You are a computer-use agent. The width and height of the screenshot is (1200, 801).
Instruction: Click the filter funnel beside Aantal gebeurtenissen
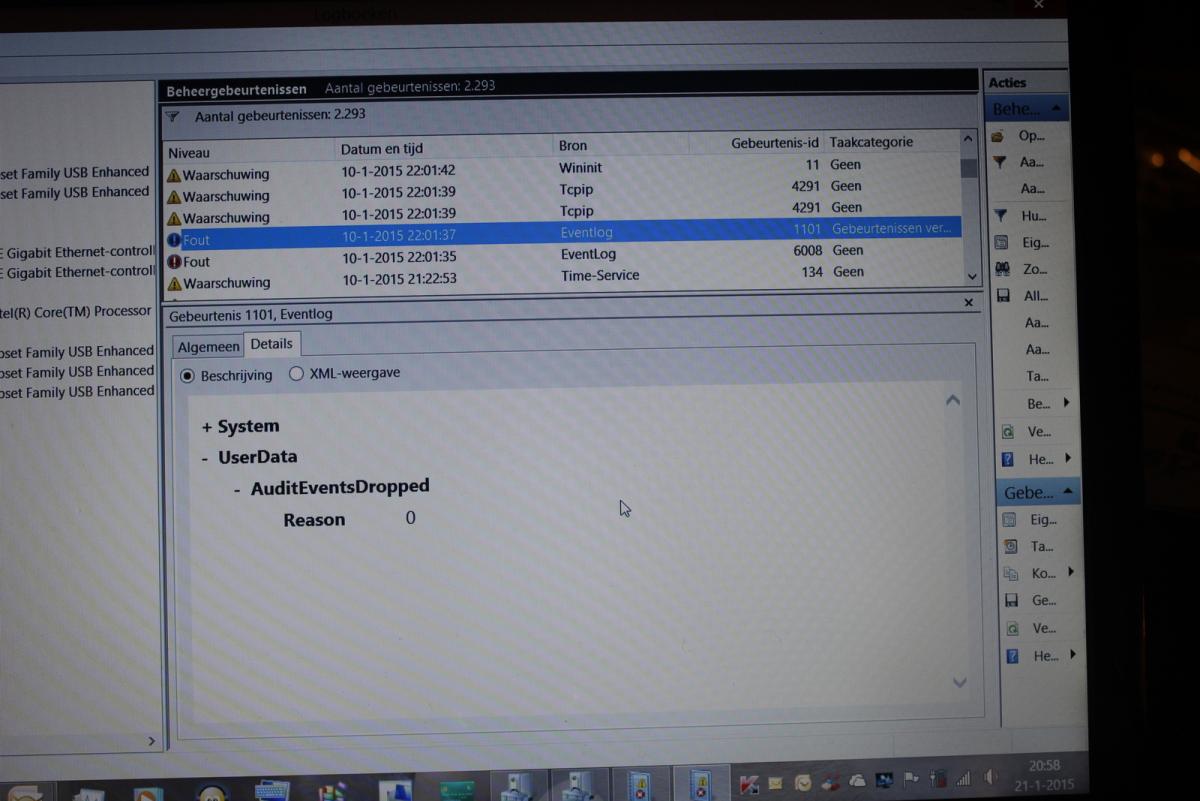172,116
